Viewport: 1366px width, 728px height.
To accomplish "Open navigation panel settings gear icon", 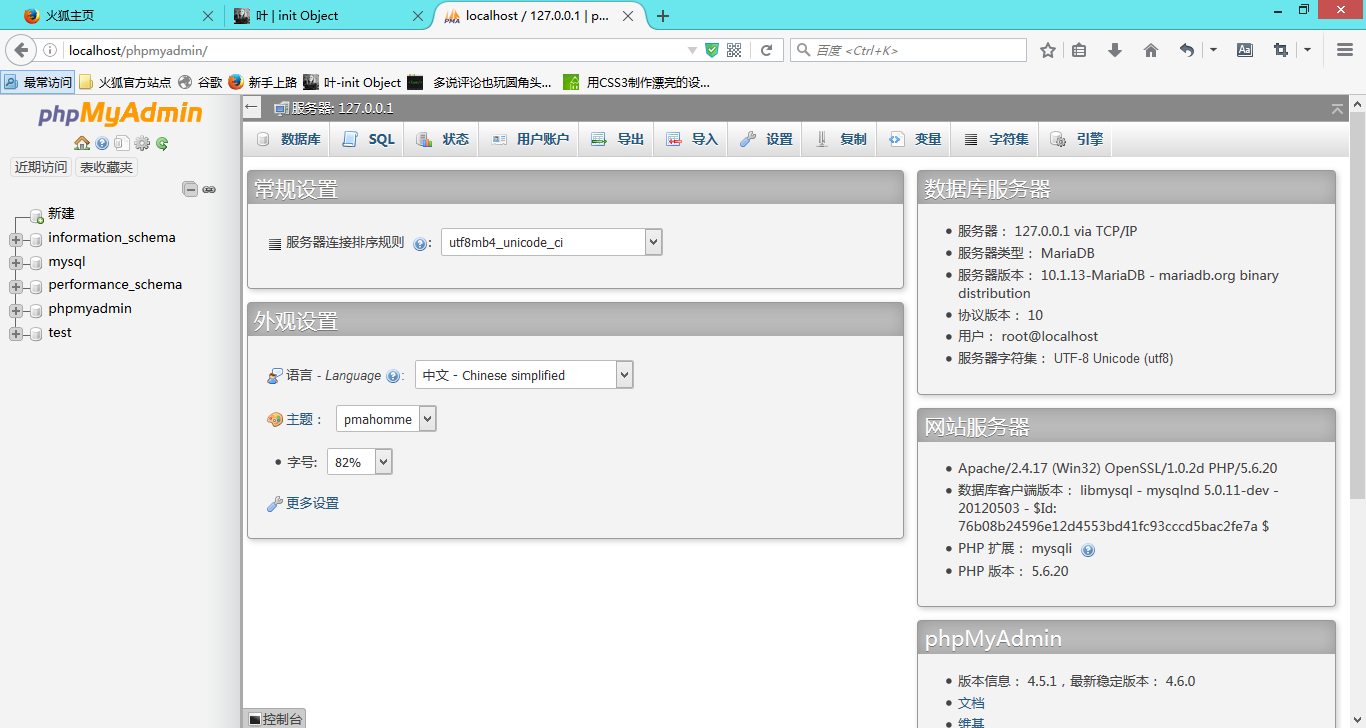I will [x=142, y=143].
